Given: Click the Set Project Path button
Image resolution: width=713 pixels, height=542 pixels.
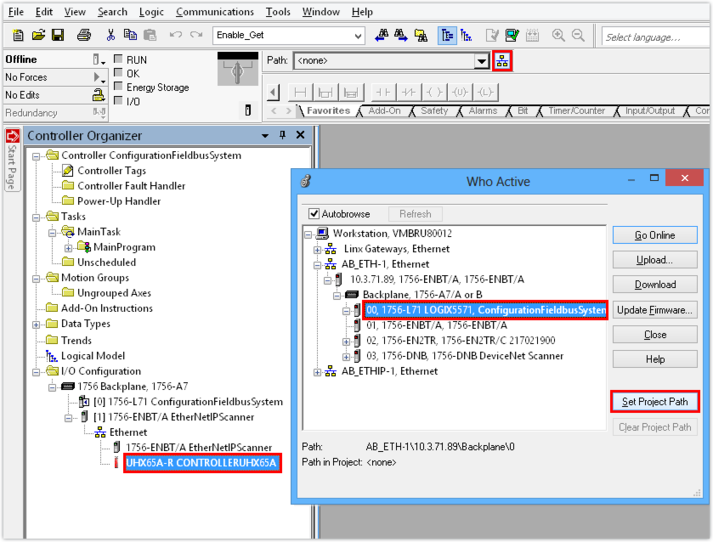Looking at the screenshot, I should (654, 402).
